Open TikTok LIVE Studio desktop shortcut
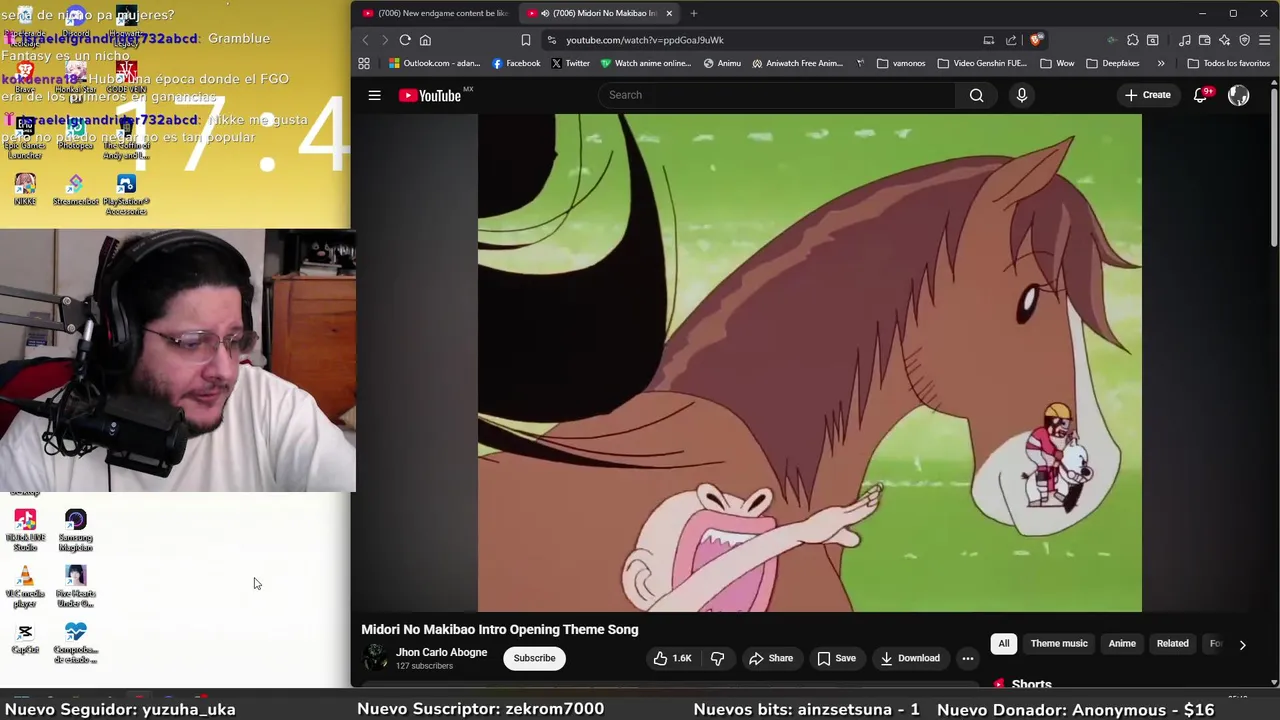The width and height of the screenshot is (1280, 720). point(25,530)
